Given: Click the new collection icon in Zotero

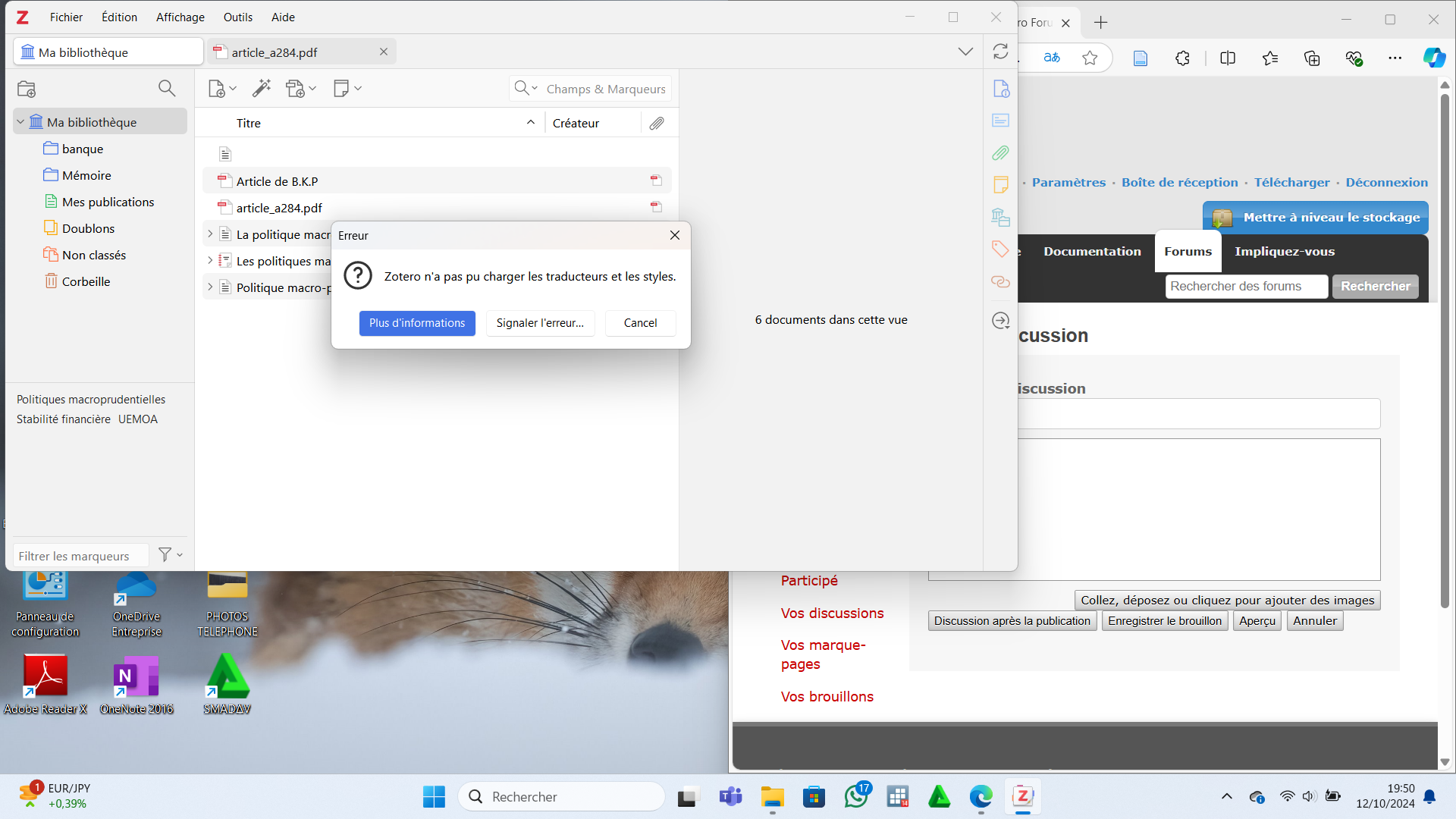Looking at the screenshot, I should click(27, 89).
